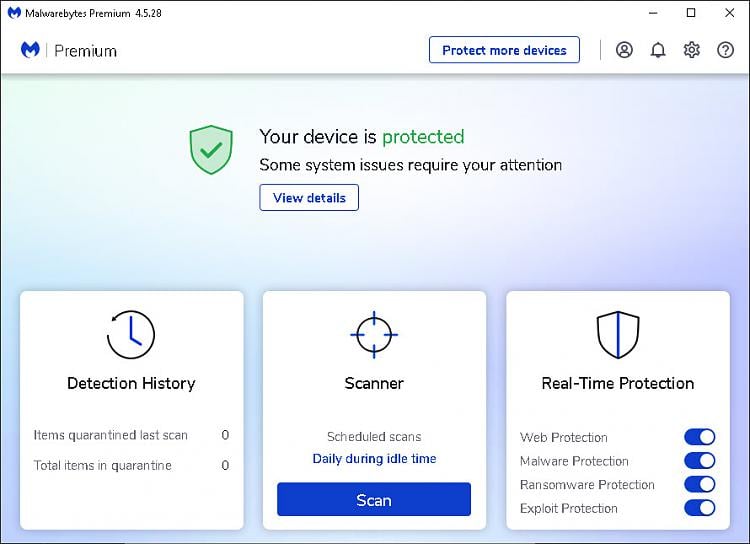
Task: Open settings gear icon
Action: [x=691, y=50]
